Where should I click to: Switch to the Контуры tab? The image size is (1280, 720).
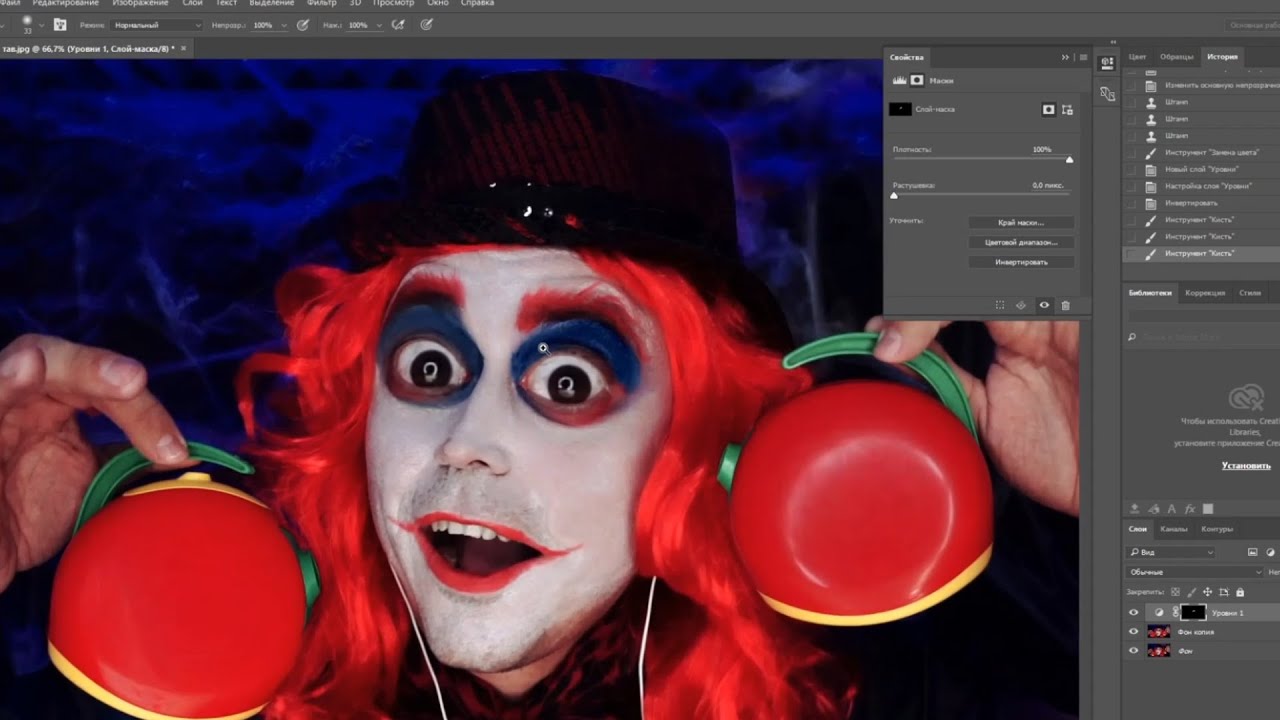tap(1217, 528)
